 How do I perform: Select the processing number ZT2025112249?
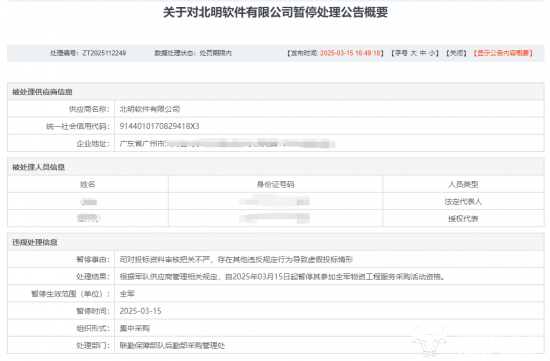[x=104, y=53]
